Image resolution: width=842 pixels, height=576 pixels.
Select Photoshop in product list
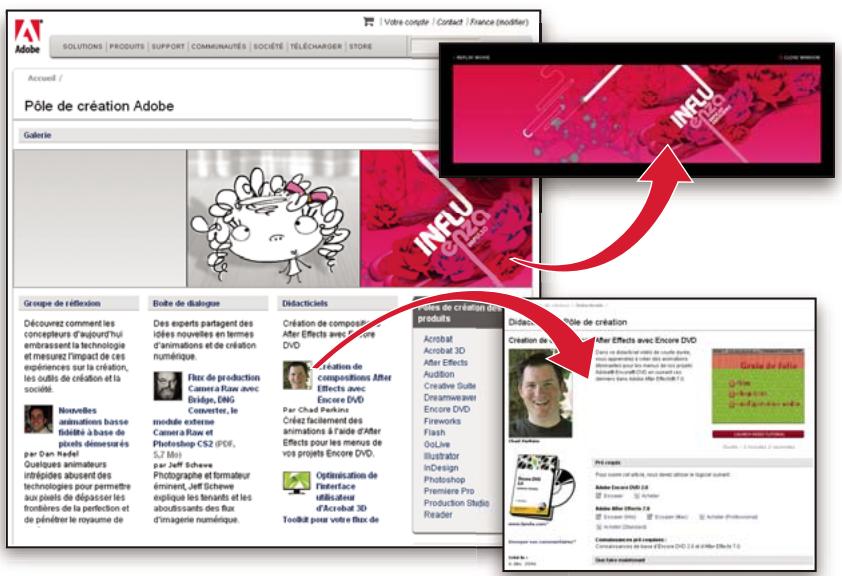444,480
